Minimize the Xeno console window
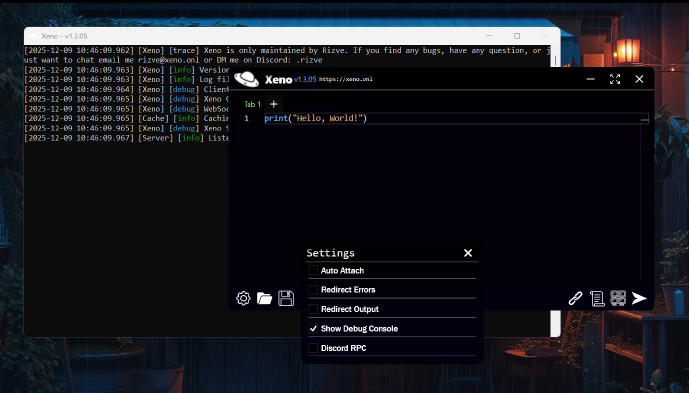 489,36
